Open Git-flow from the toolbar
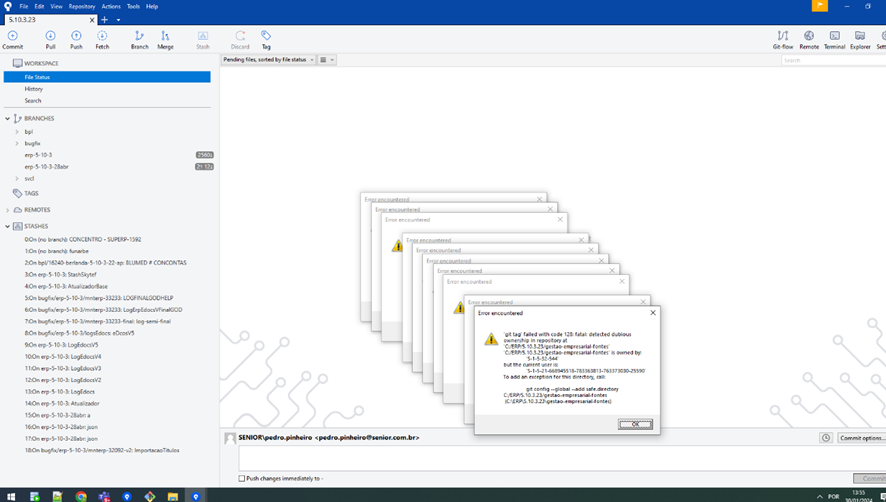 coord(783,40)
